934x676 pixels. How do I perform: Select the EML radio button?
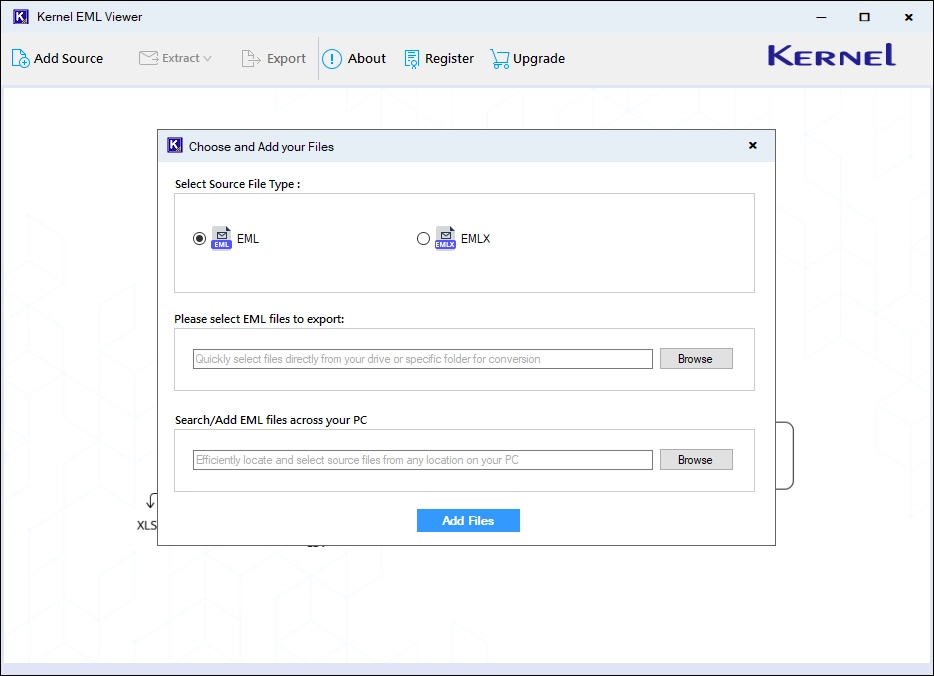(200, 239)
